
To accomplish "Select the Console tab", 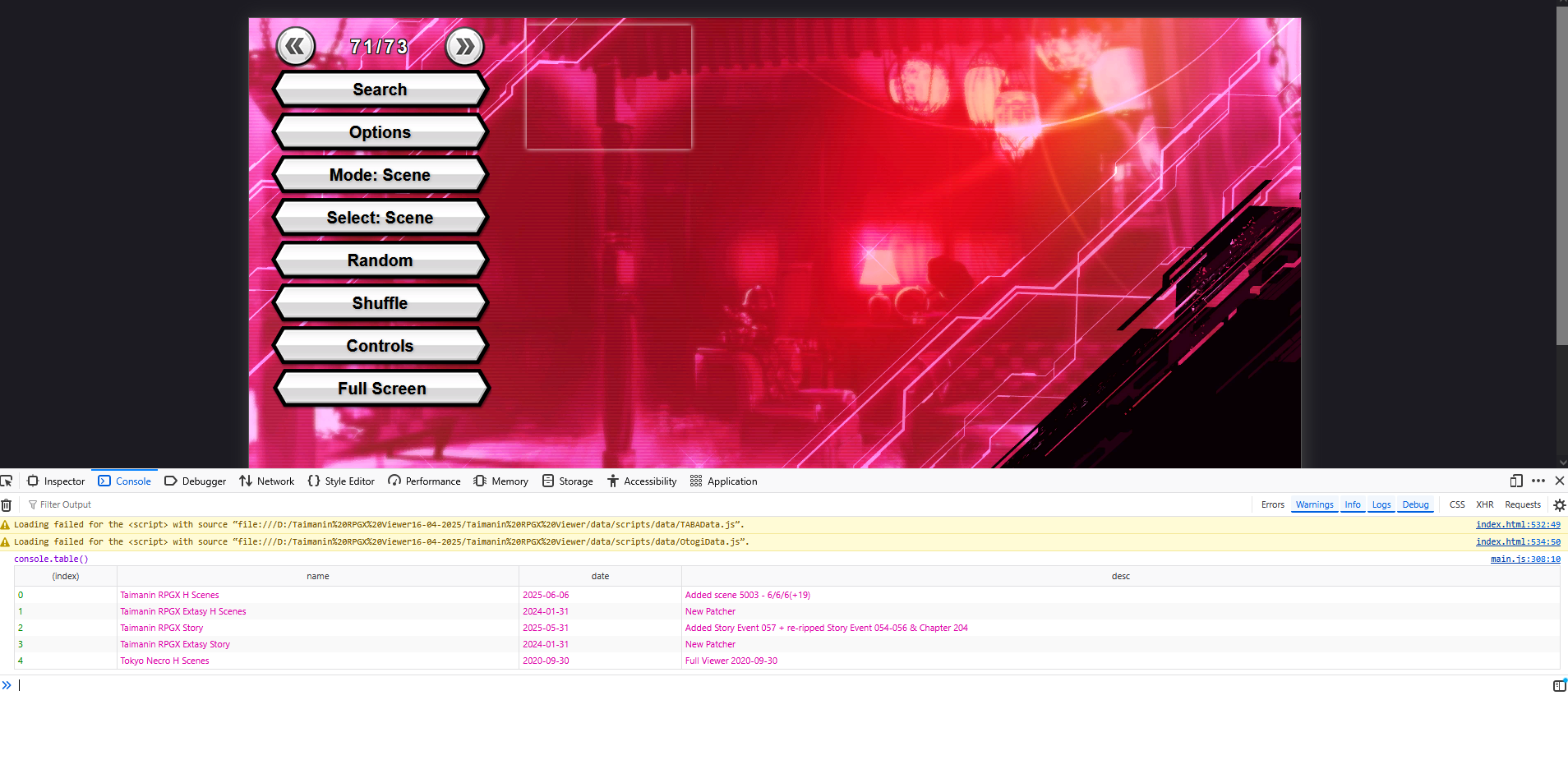I will point(125,481).
